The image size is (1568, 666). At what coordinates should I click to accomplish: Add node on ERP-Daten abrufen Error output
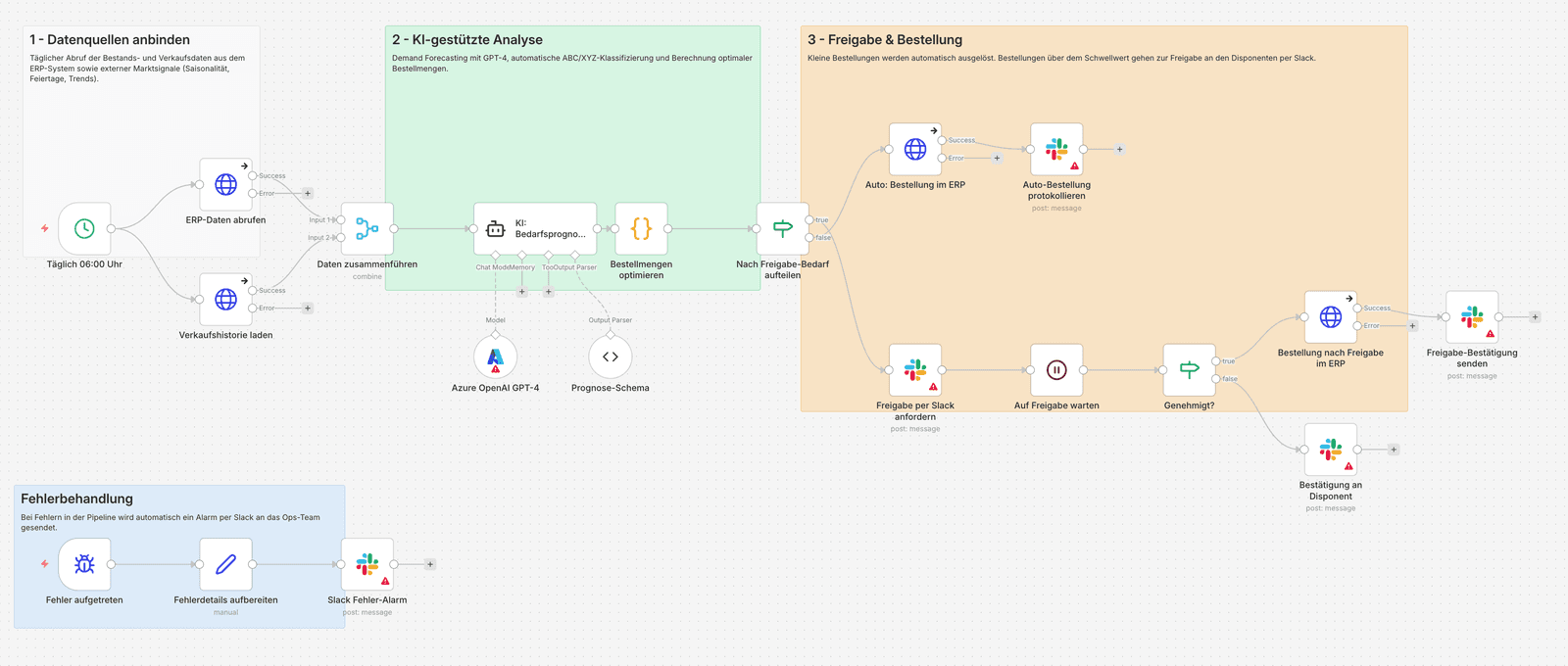tap(308, 193)
